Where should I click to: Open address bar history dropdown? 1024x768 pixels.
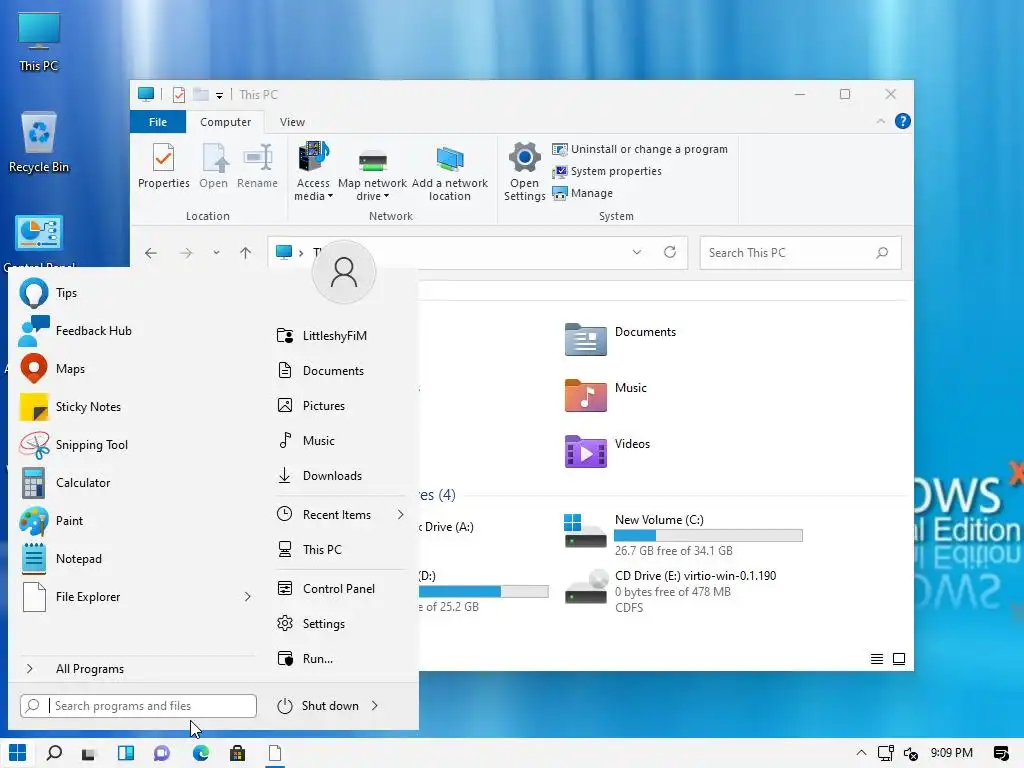(x=637, y=252)
